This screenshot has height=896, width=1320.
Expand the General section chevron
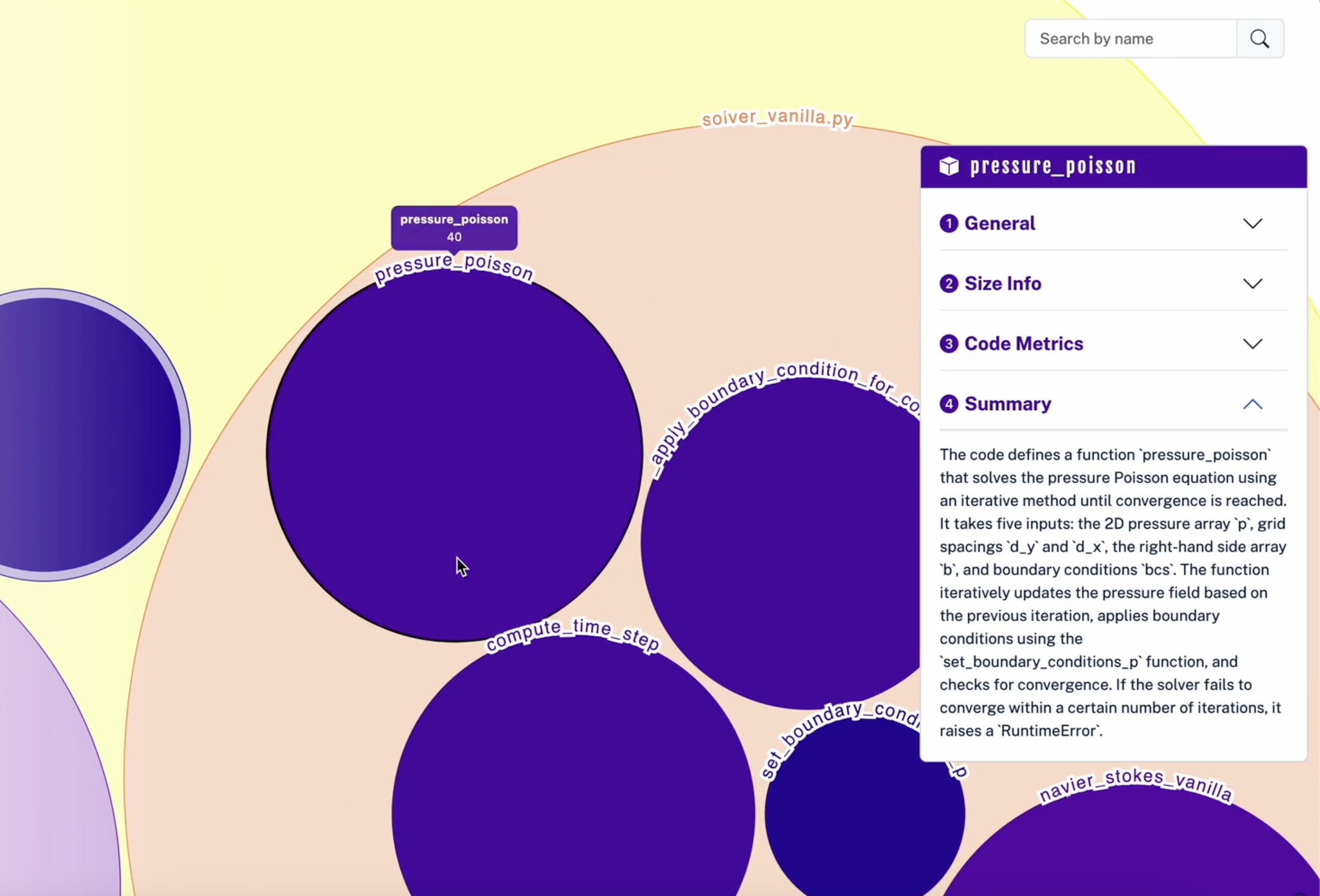pos(1252,223)
